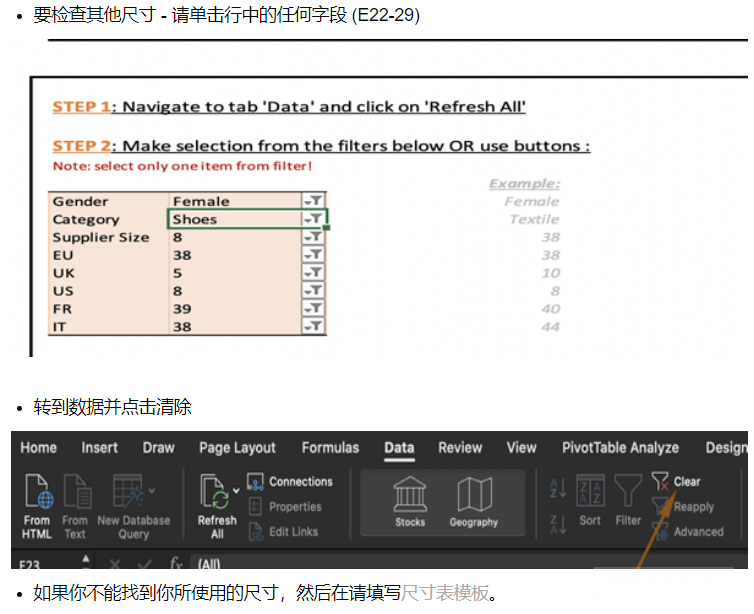Image resolution: width=754 pixels, height=614 pixels.
Task: Click the Properties icon
Action: point(256,506)
